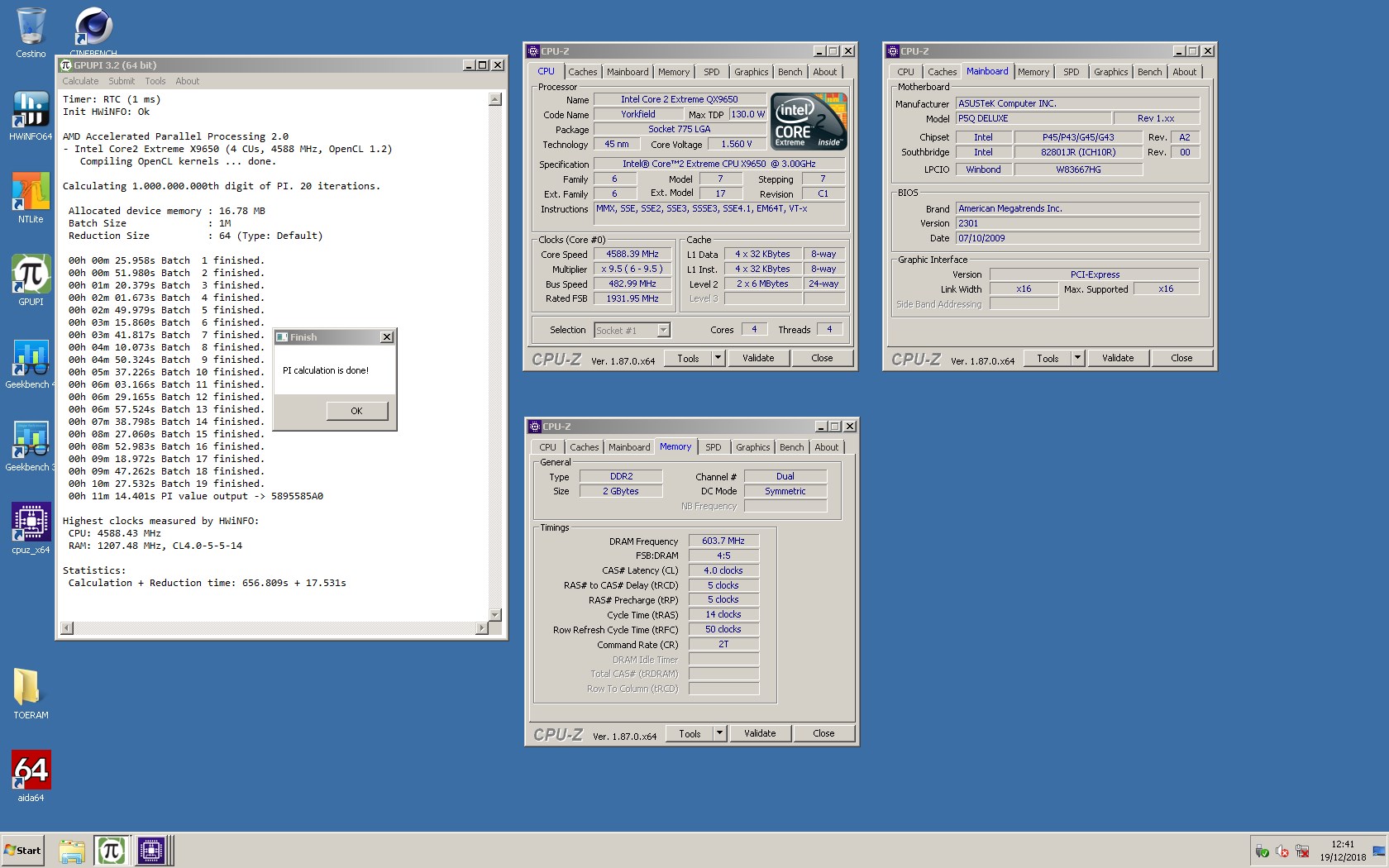The image size is (1389, 868).
Task: Click the Core Voltage value 1.560 V
Action: (736, 144)
